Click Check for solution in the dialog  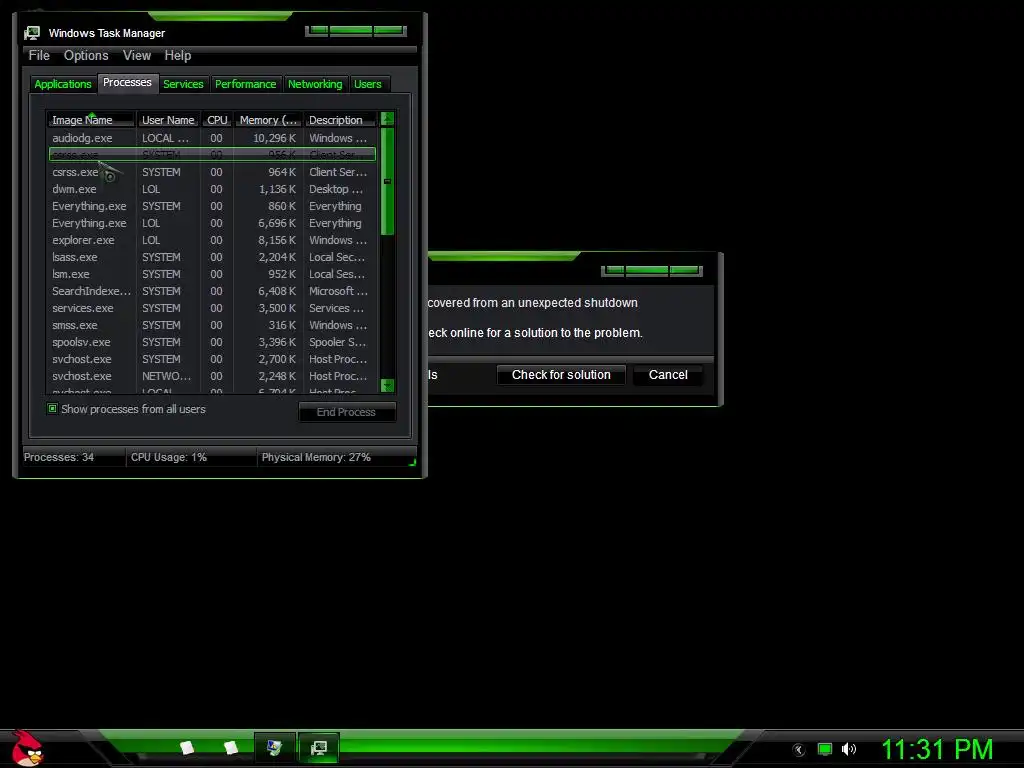[561, 375]
